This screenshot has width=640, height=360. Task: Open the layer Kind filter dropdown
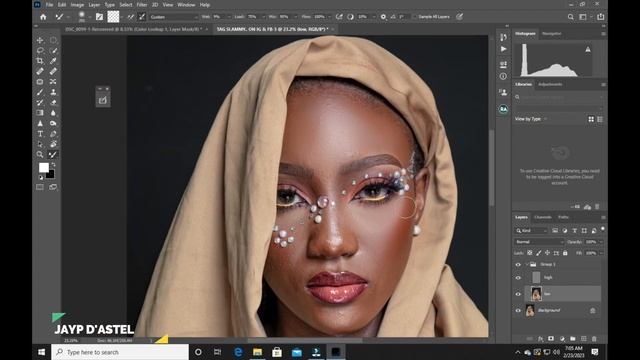click(531, 231)
